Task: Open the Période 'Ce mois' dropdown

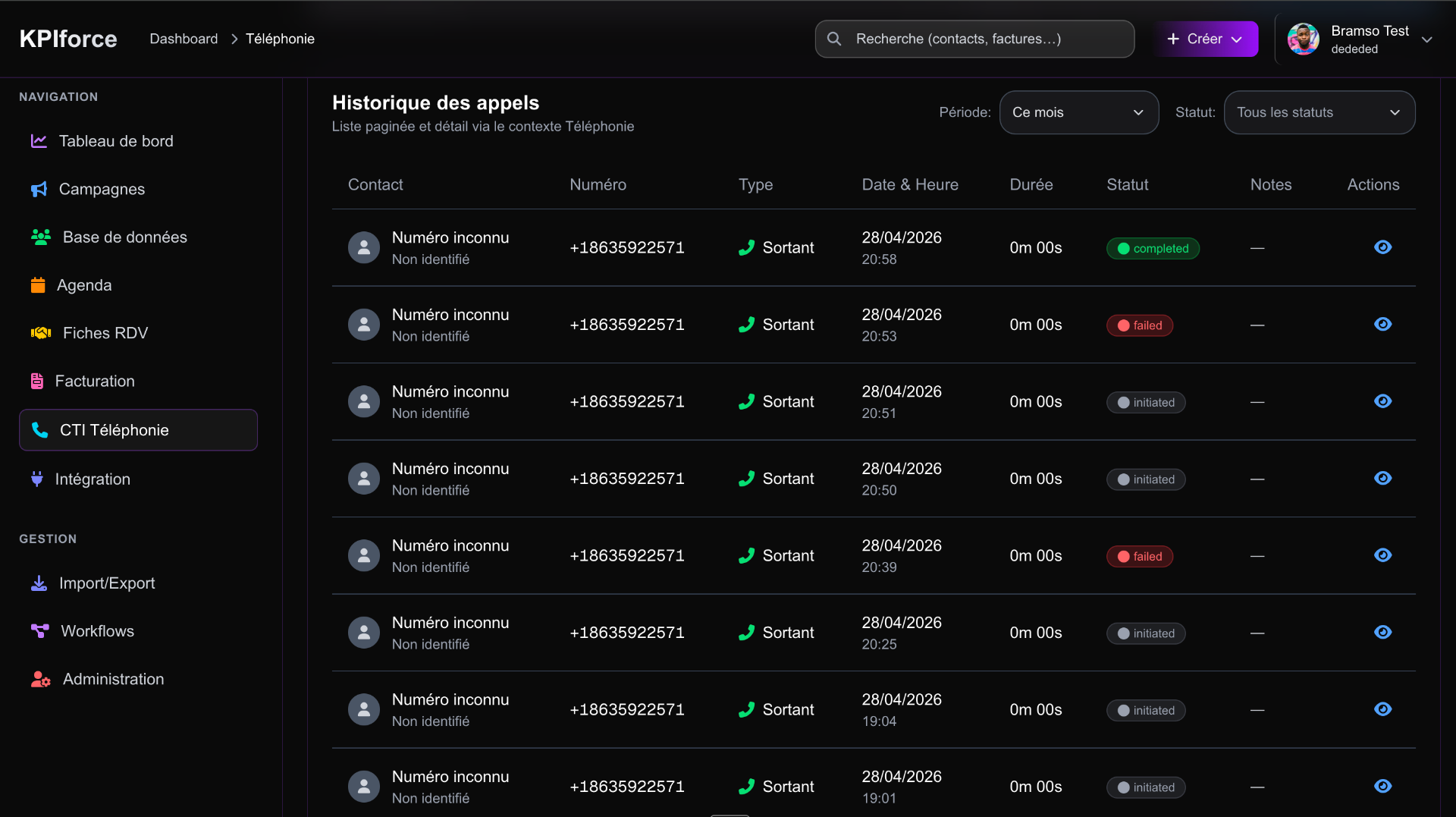Action: click(1078, 112)
